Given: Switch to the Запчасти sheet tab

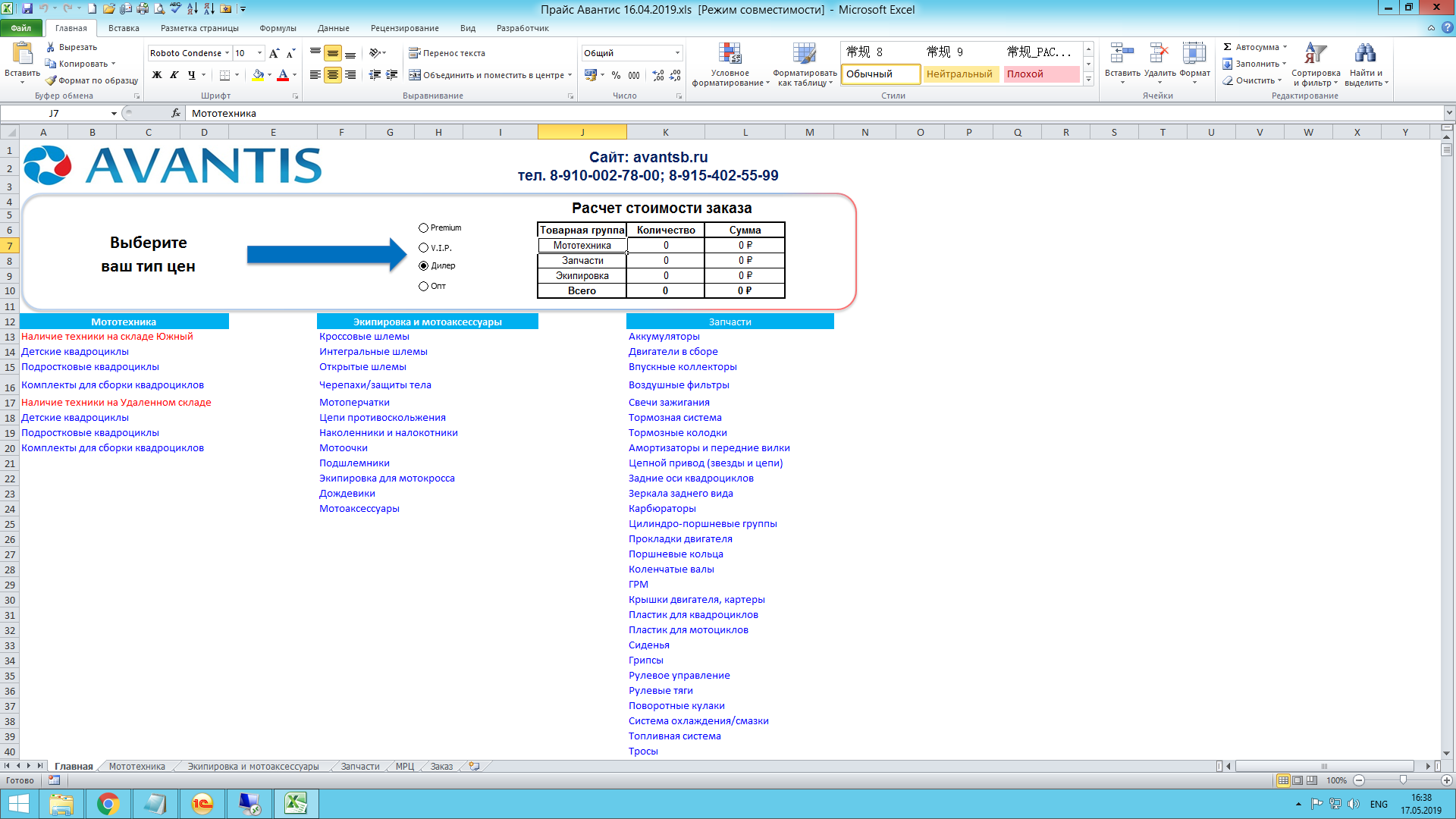Looking at the screenshot, I should click(x=359, y=767).
